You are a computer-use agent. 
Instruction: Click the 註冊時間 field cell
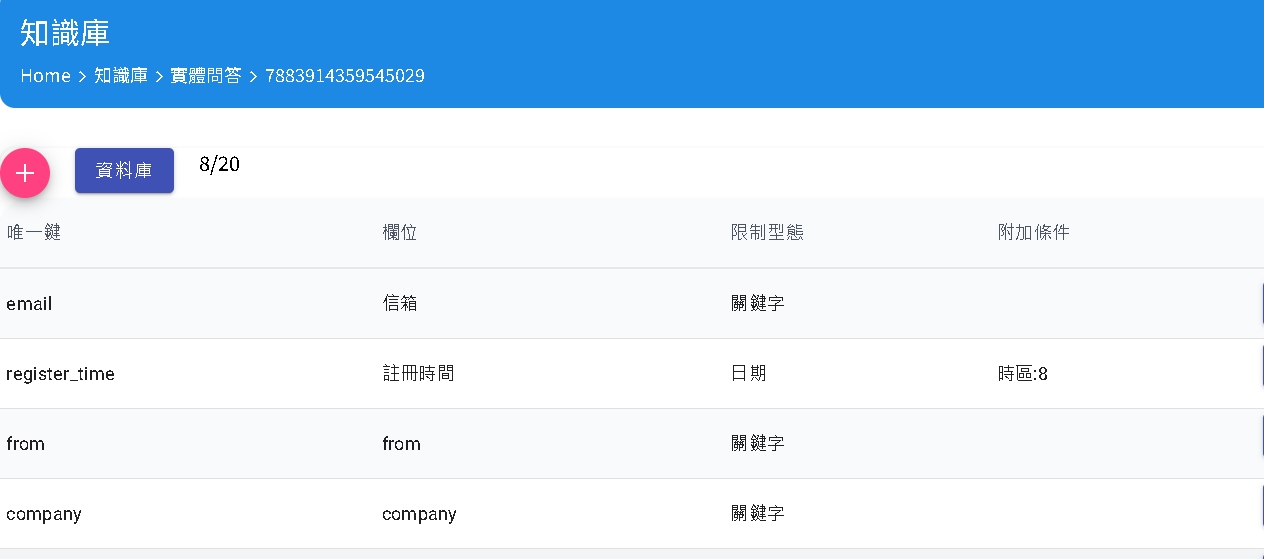(x=418, y=373)
